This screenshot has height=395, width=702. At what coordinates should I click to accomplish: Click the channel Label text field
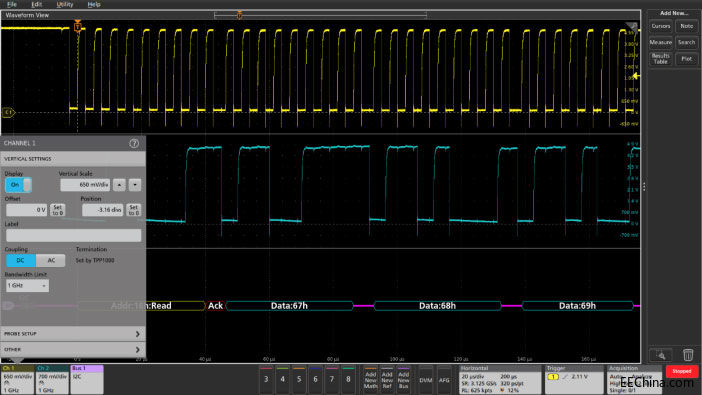73,236
